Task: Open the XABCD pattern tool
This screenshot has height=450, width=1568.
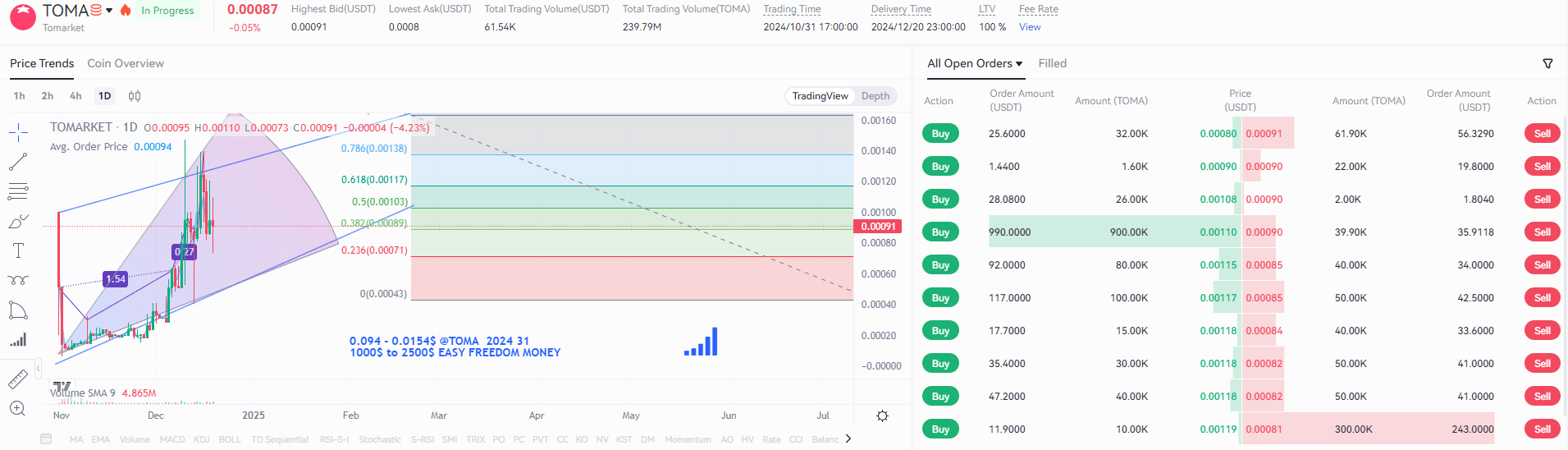Action: coord(18,280)
